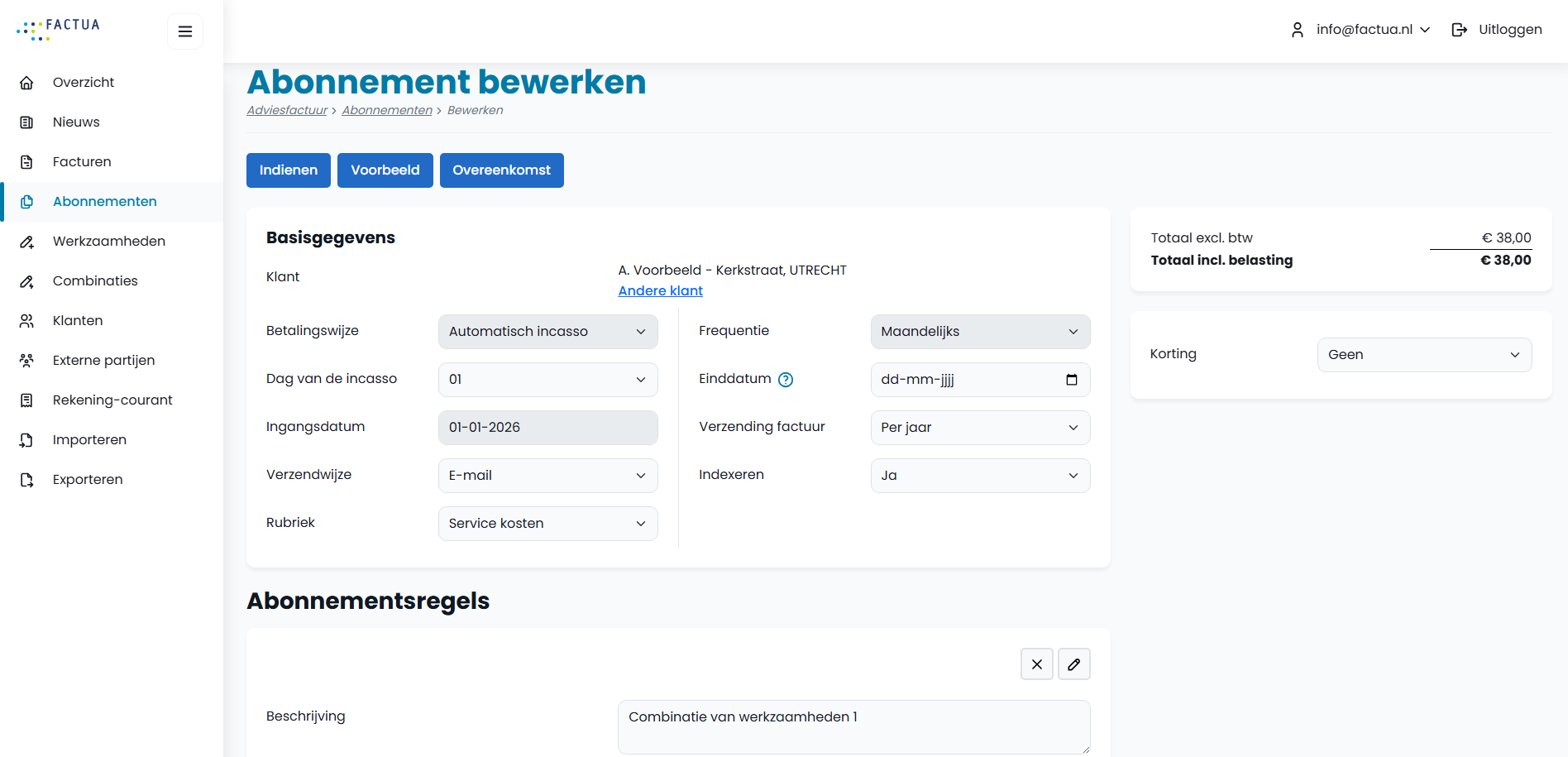The image size is (1568, 757).
Task: Select Werkzaamheden in sidebar
Action: pyautogui.click(x=112, y=242)
